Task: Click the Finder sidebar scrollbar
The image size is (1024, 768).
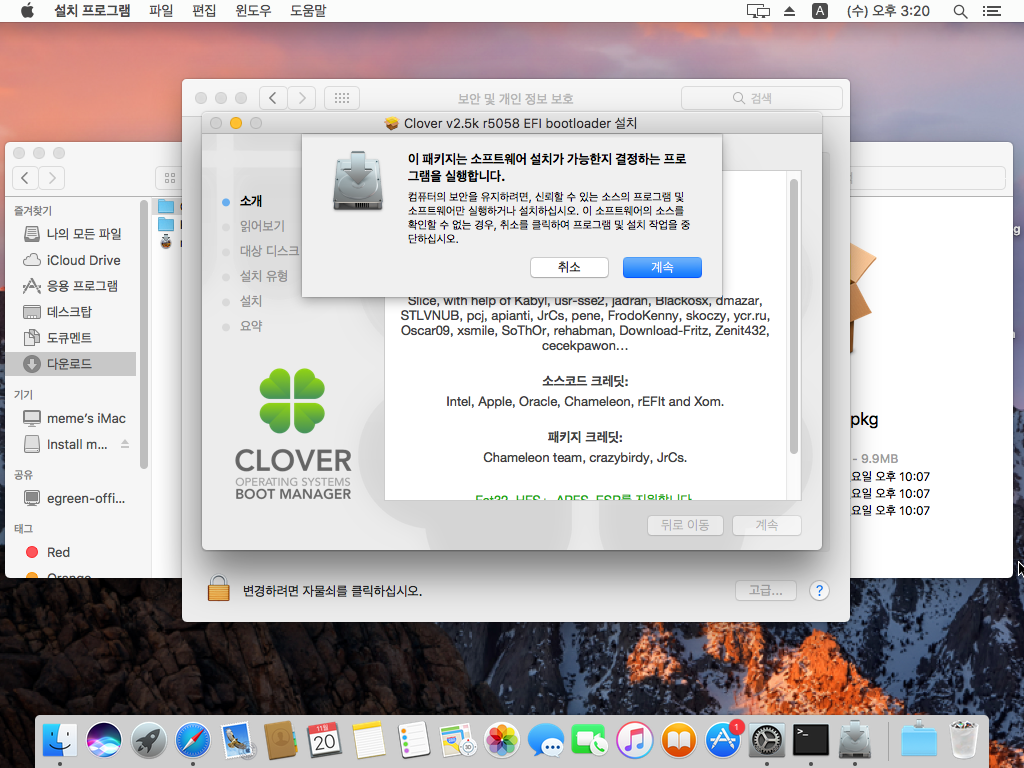Action: 144,334
